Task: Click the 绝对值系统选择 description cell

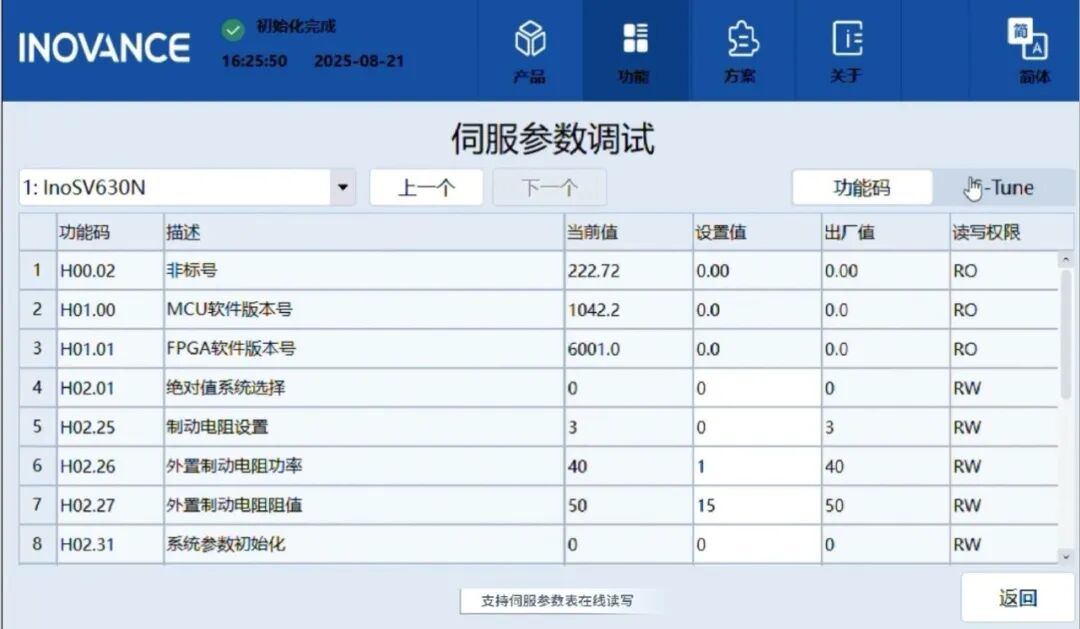Action: coord(364,388)
